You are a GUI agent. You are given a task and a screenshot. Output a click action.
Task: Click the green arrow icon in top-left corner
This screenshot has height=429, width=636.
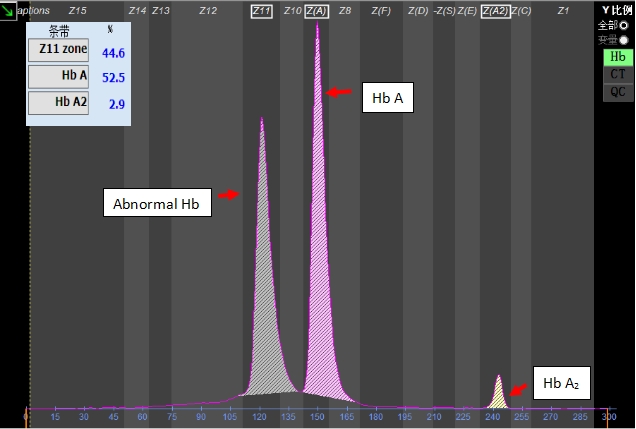(x=8, y=9)
